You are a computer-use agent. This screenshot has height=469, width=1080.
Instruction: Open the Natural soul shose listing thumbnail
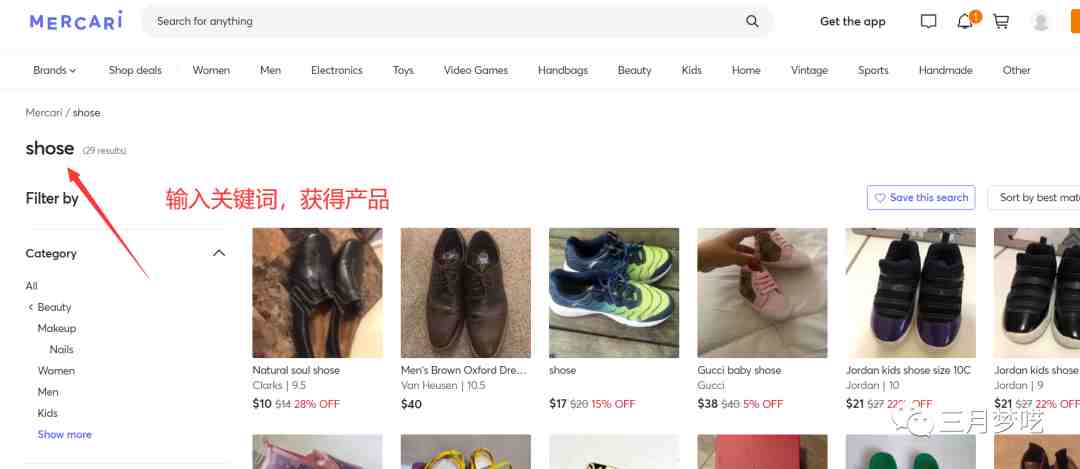318,293
